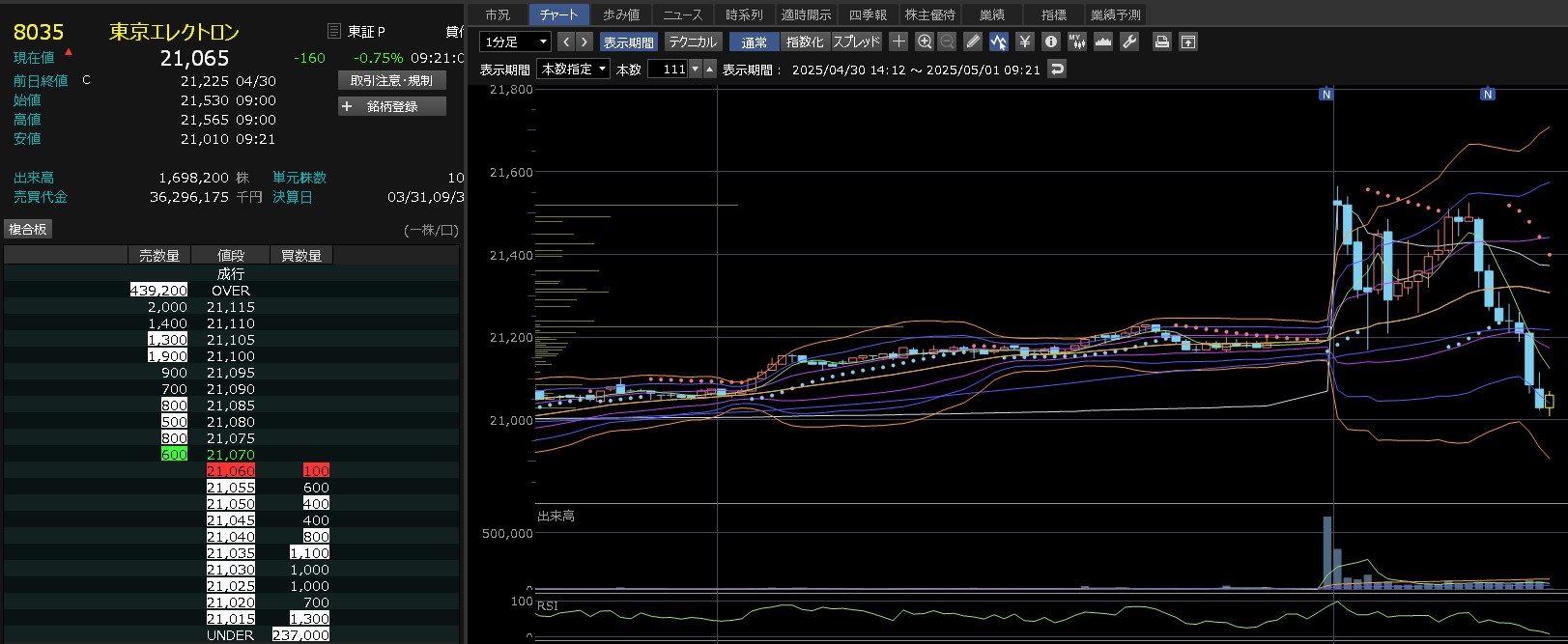
Task: Open the ニュース tab
Action: pos(683,14)
